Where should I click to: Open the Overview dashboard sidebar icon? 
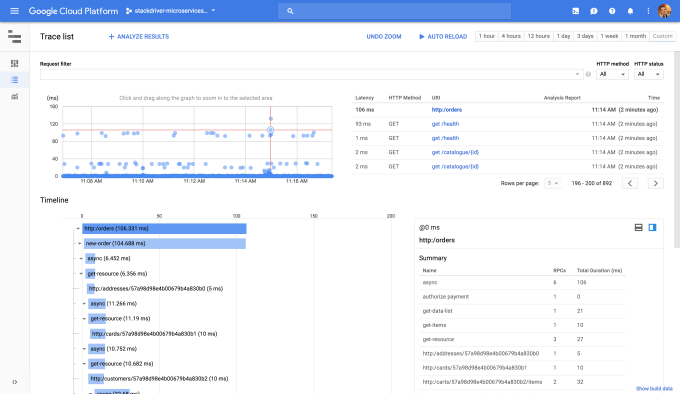coord(14,63)
